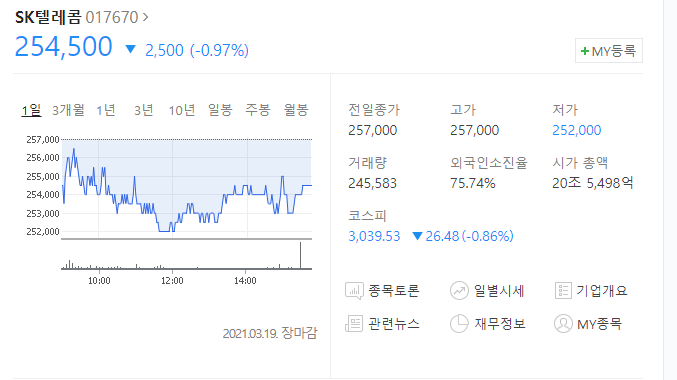This screenshot has height=380, width=677.
Task: Click the 시가 총액 value 20조 5,498억
Action: [592, 183]
